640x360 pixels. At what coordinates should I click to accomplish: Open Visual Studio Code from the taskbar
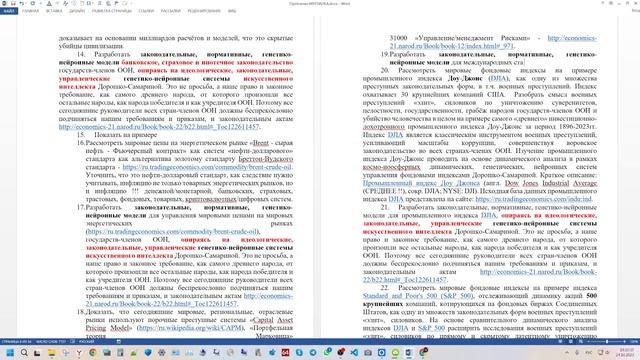tap(354, 353)
